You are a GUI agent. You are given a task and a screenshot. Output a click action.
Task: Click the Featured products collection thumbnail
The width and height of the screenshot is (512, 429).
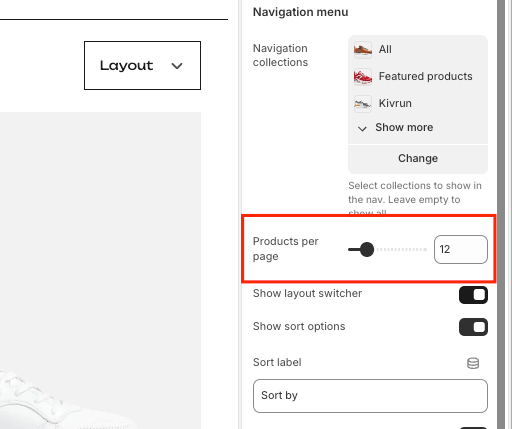coord(363,77)
